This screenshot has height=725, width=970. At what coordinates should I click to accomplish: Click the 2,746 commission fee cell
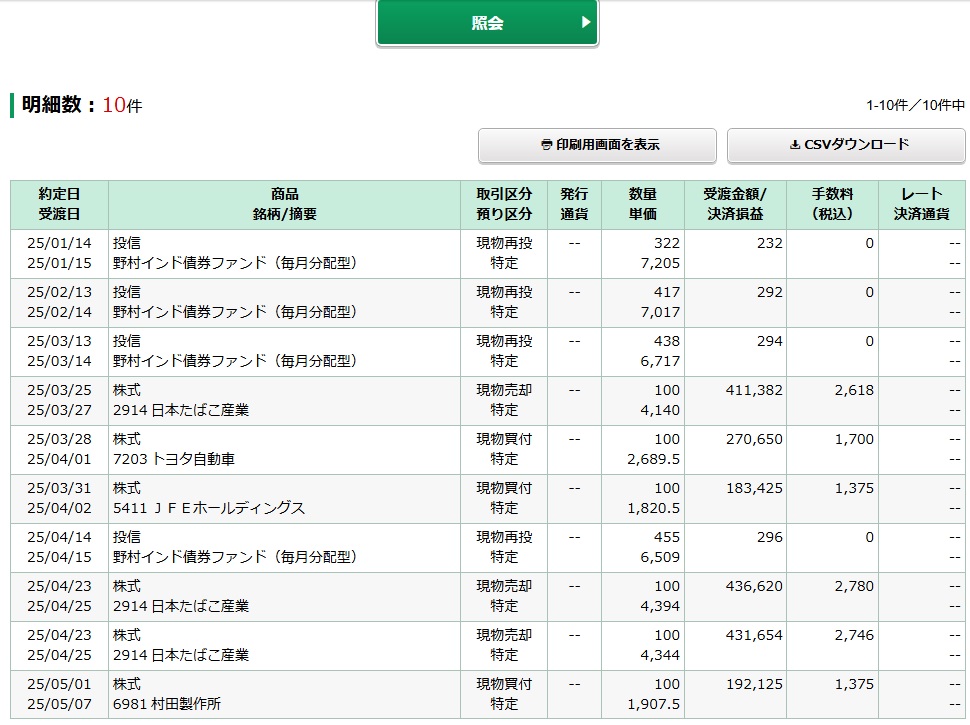tap(853, 635)
